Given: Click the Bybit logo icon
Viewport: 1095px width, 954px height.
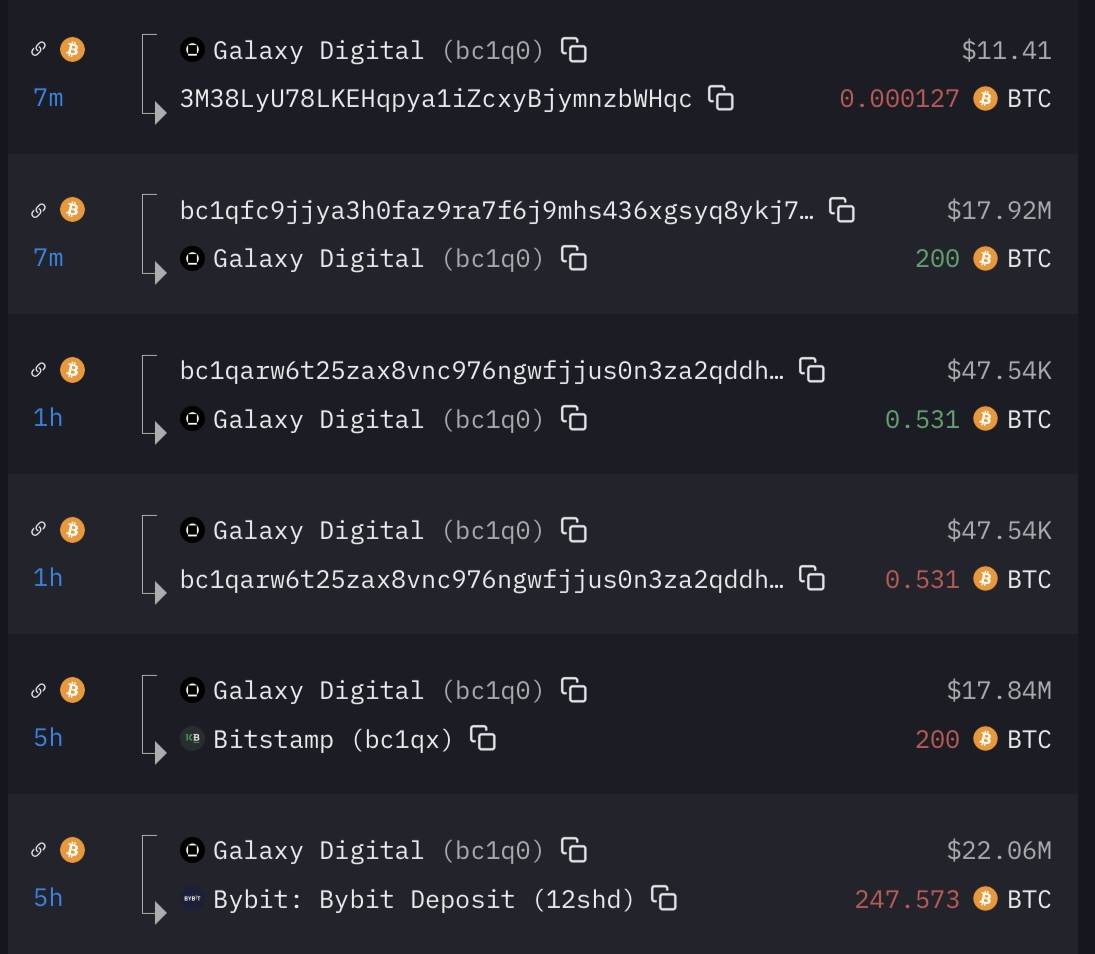Looking at the screenshot, I should click(192, 898).
